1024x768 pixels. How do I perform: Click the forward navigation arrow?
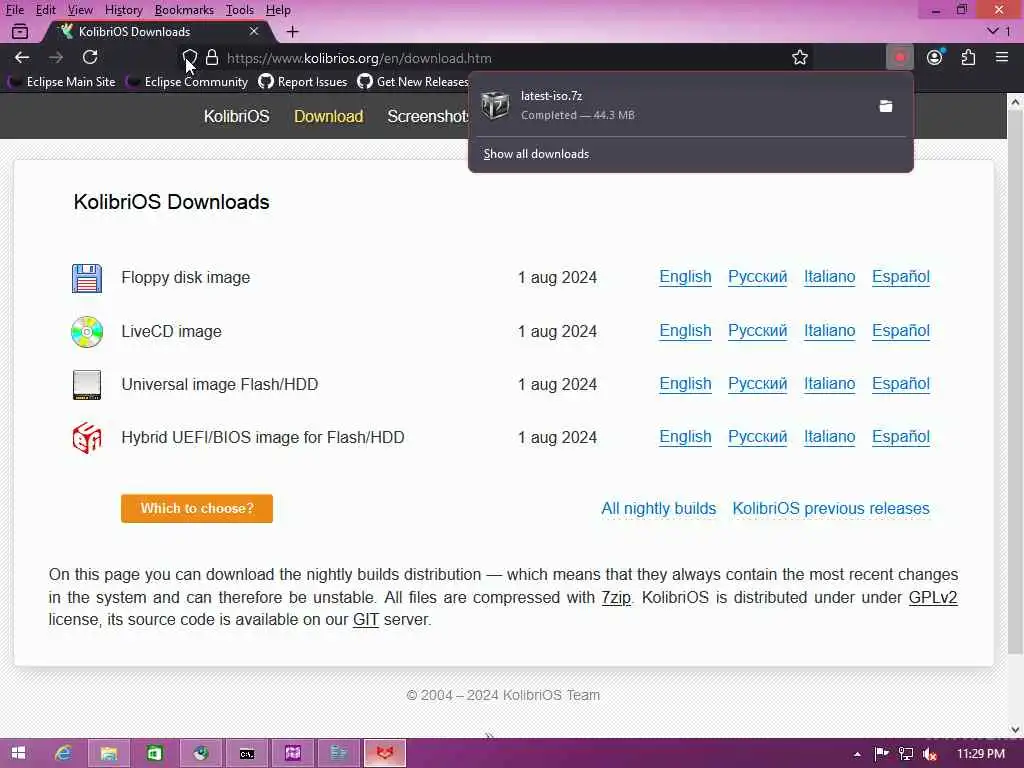[x=56, y=57]
